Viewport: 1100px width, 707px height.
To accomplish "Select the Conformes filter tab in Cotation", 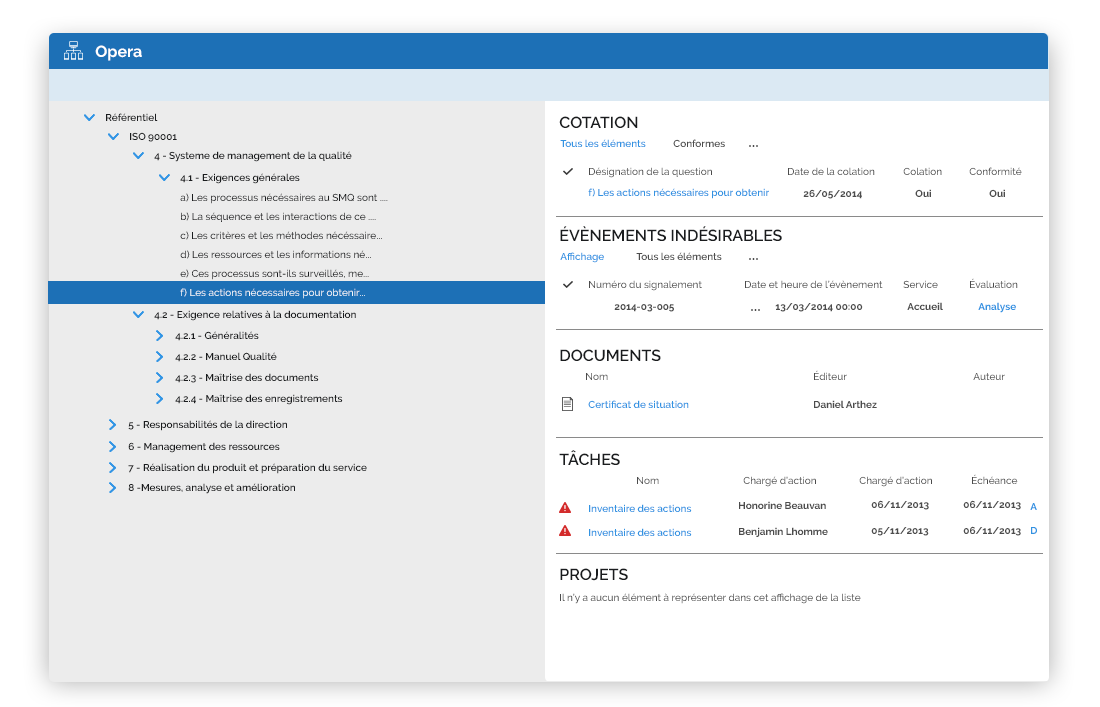I will pos(698,144).
